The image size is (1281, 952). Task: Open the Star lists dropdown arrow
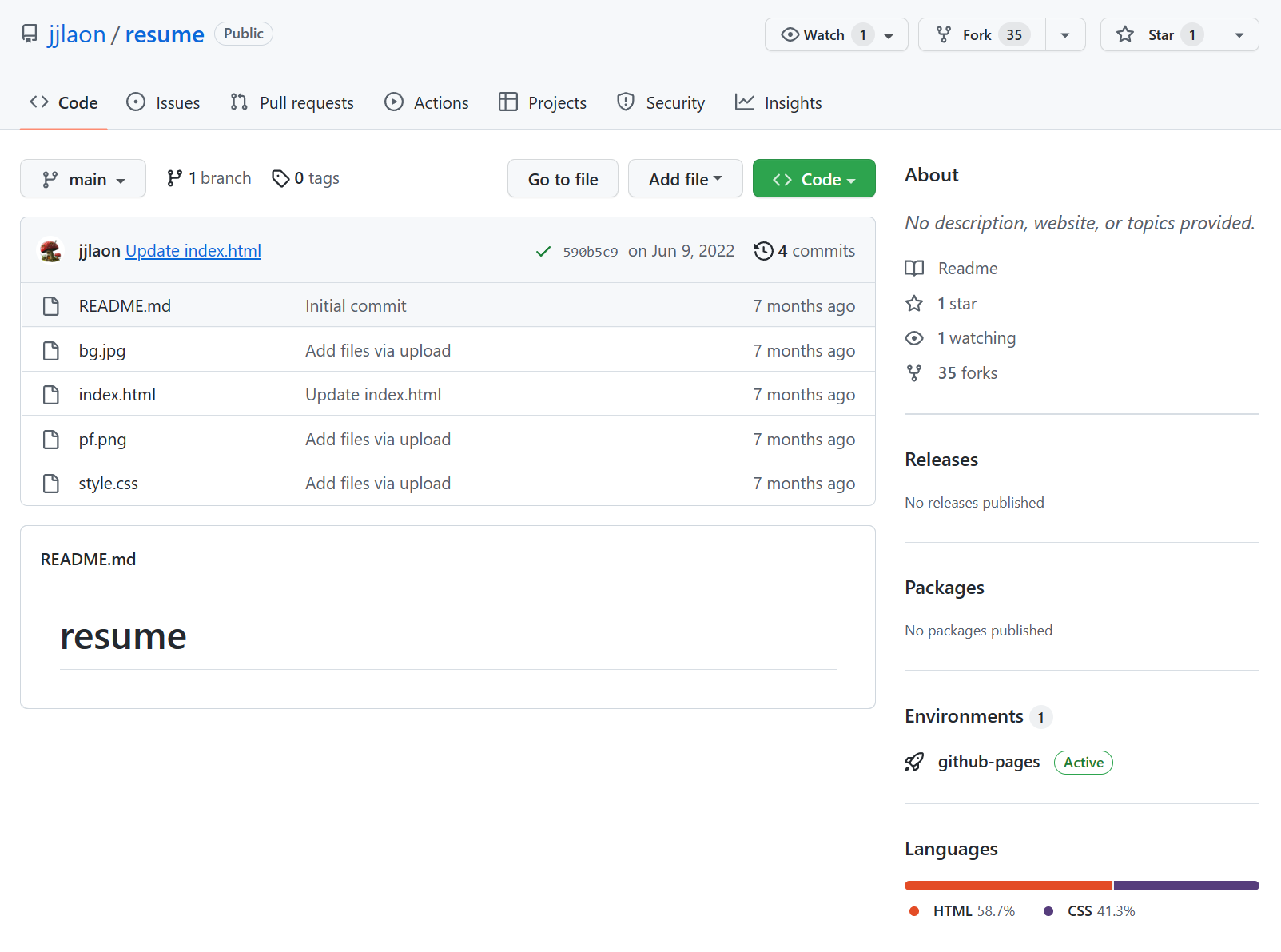pos(1239,34)
